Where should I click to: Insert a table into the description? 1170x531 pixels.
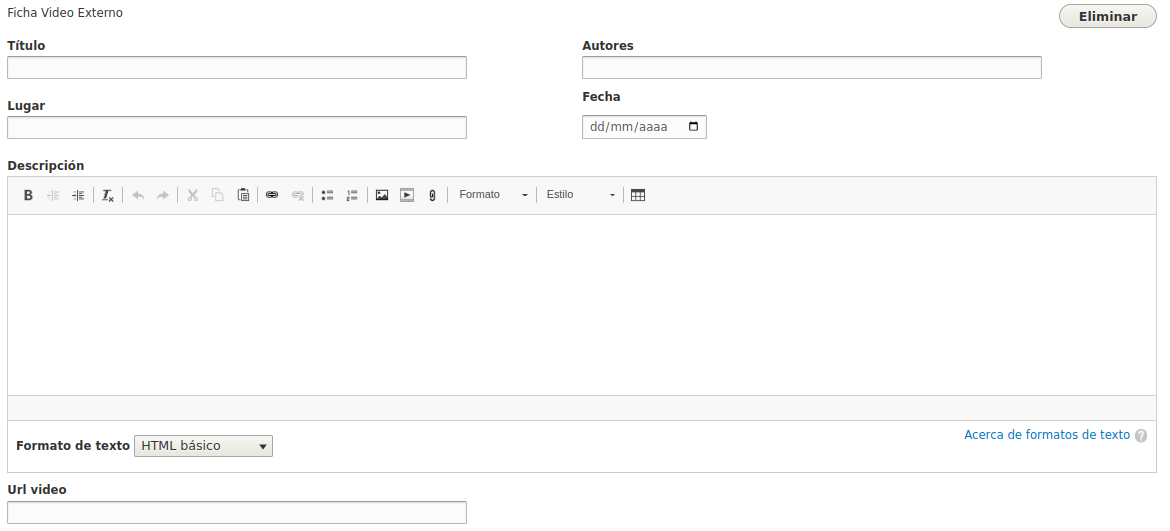[638, 195]
